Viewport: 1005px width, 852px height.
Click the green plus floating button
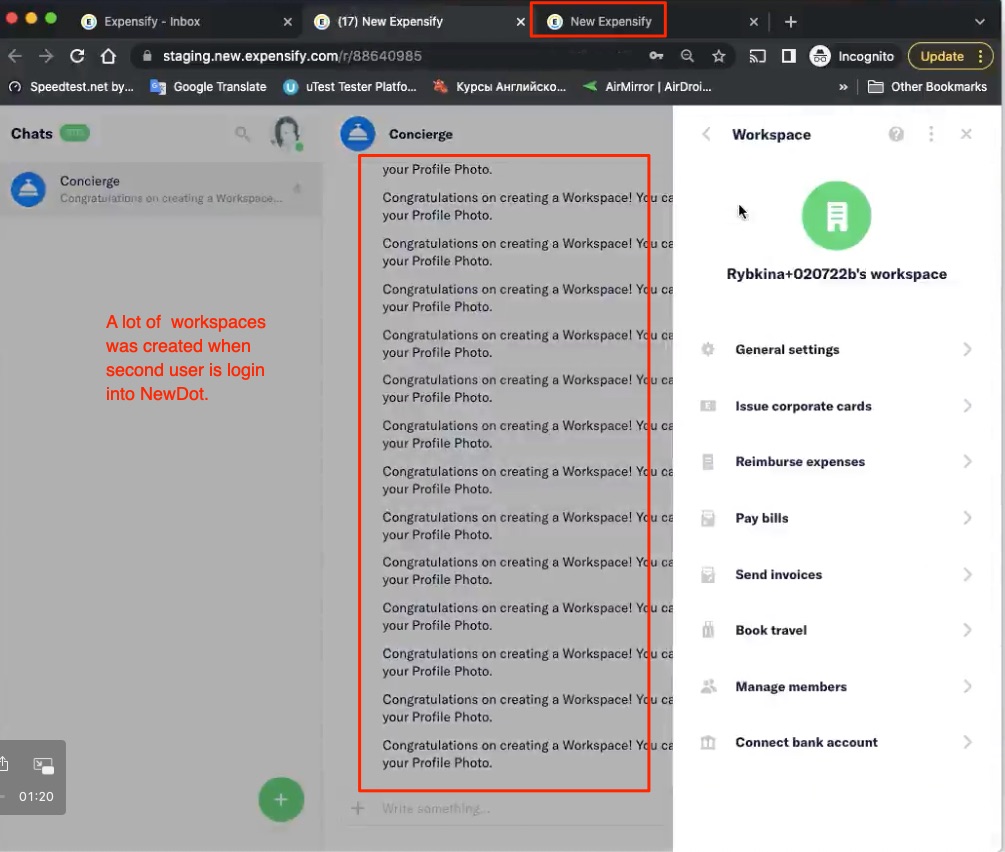point(281,799)
